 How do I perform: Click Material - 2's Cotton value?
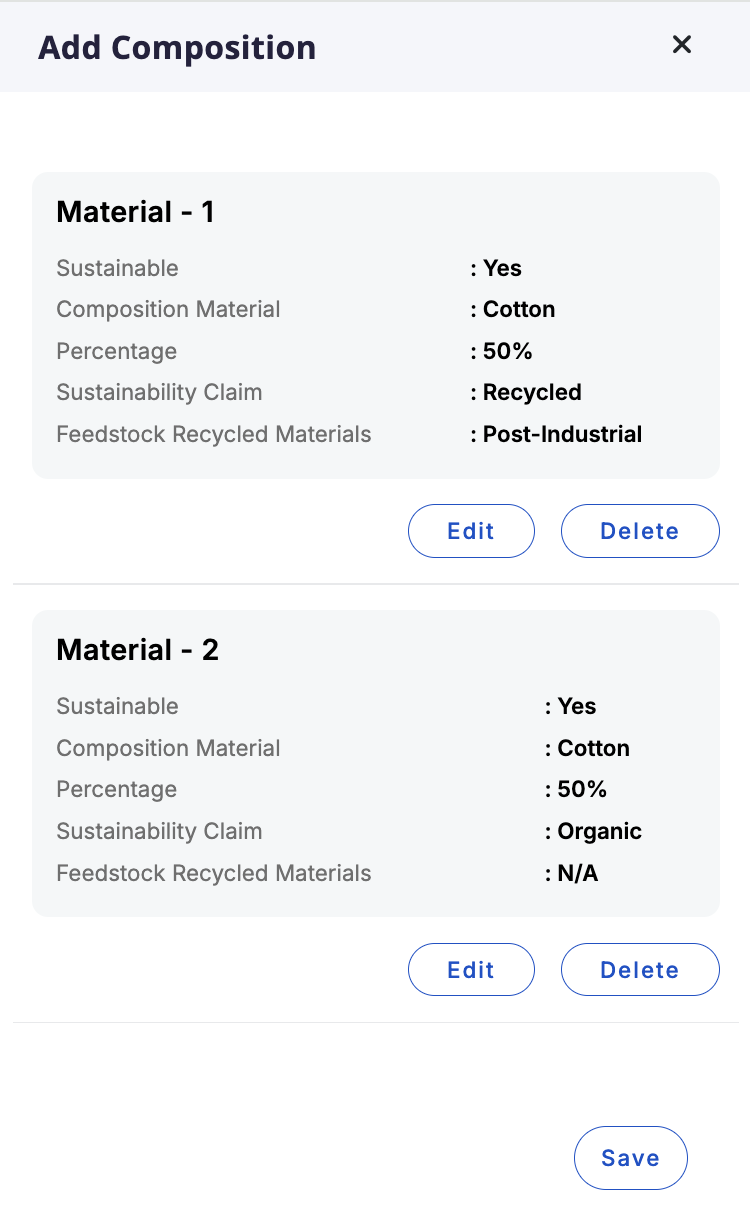pos(593,748)
